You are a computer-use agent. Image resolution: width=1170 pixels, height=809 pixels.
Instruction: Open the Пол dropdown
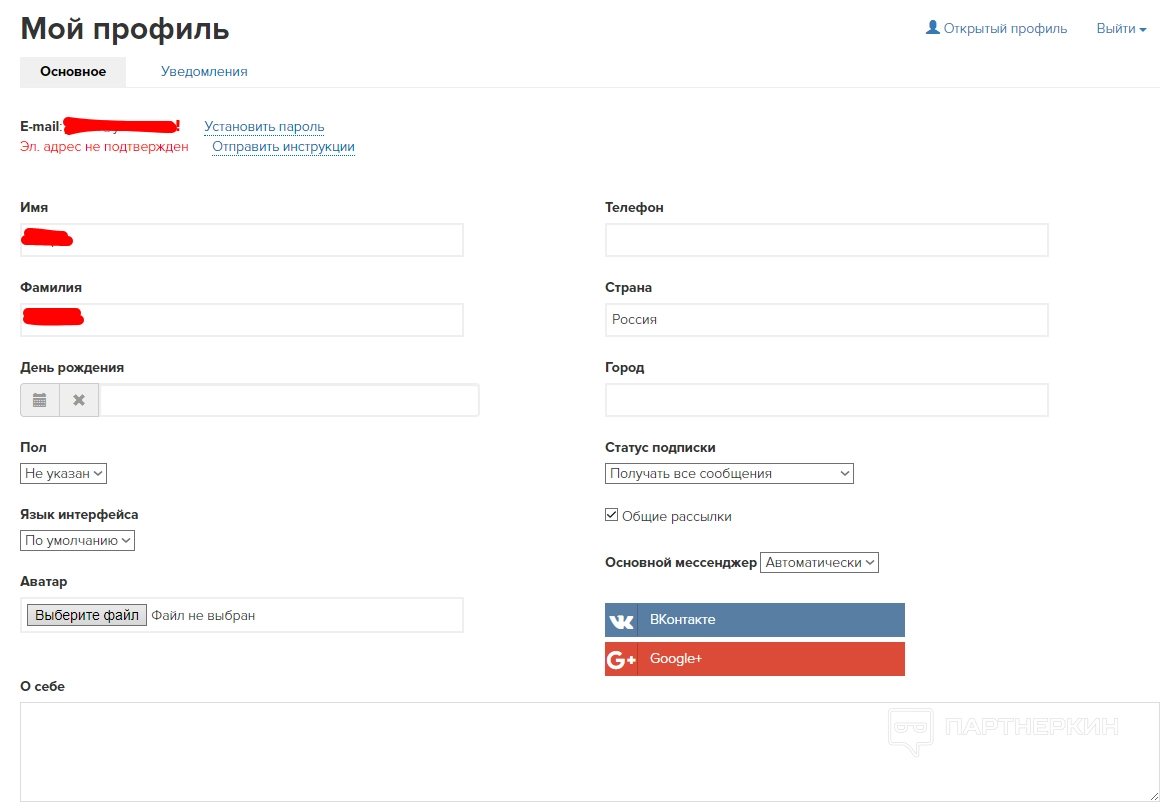coord(63,473)
